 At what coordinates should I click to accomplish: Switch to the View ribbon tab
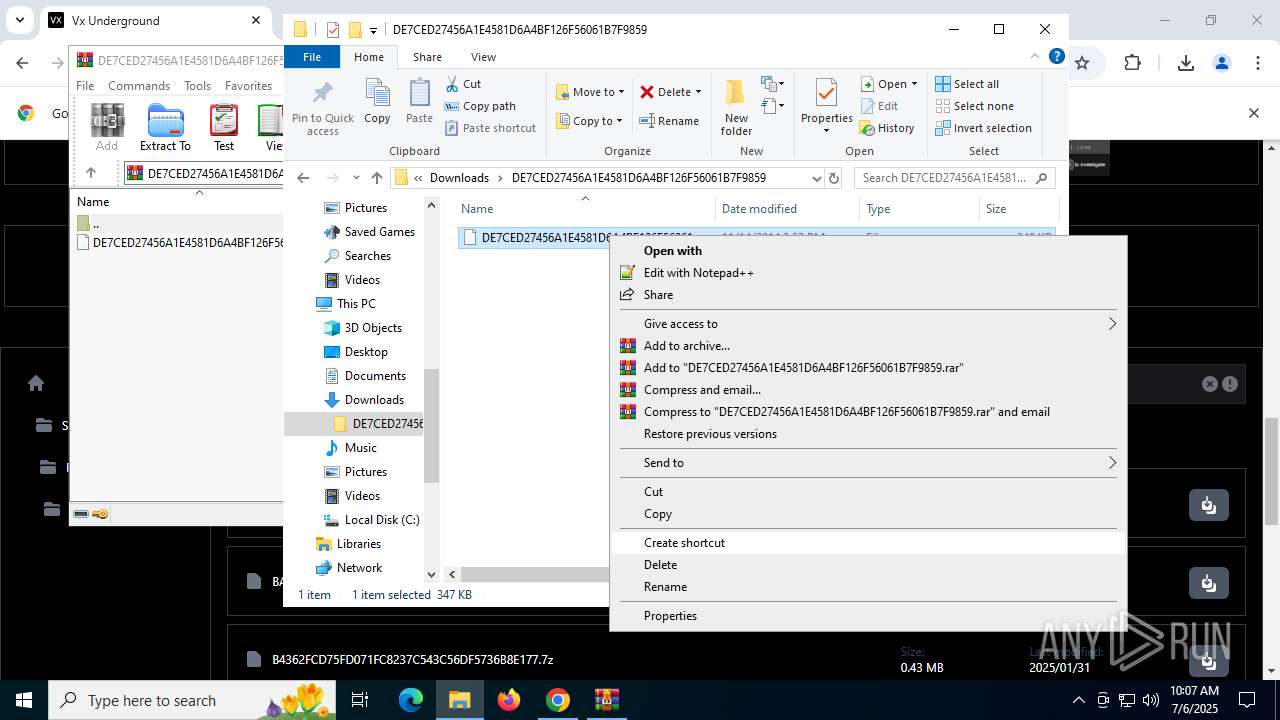(x=483, y=57)
